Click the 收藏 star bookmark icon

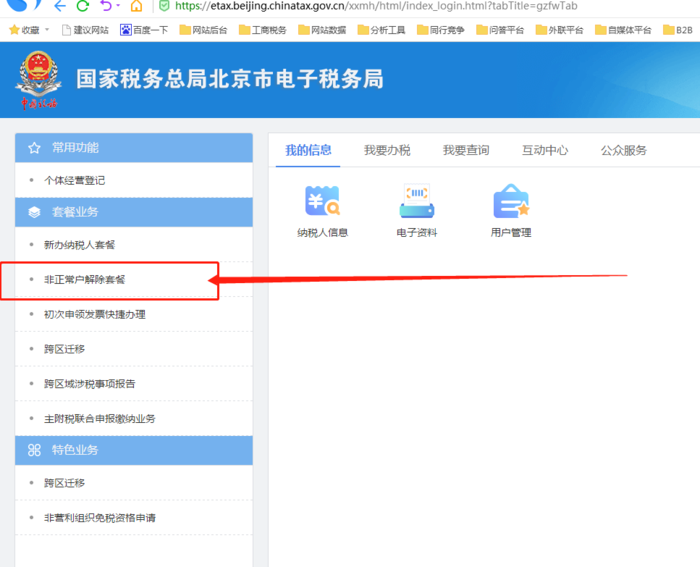pos(14,30)
